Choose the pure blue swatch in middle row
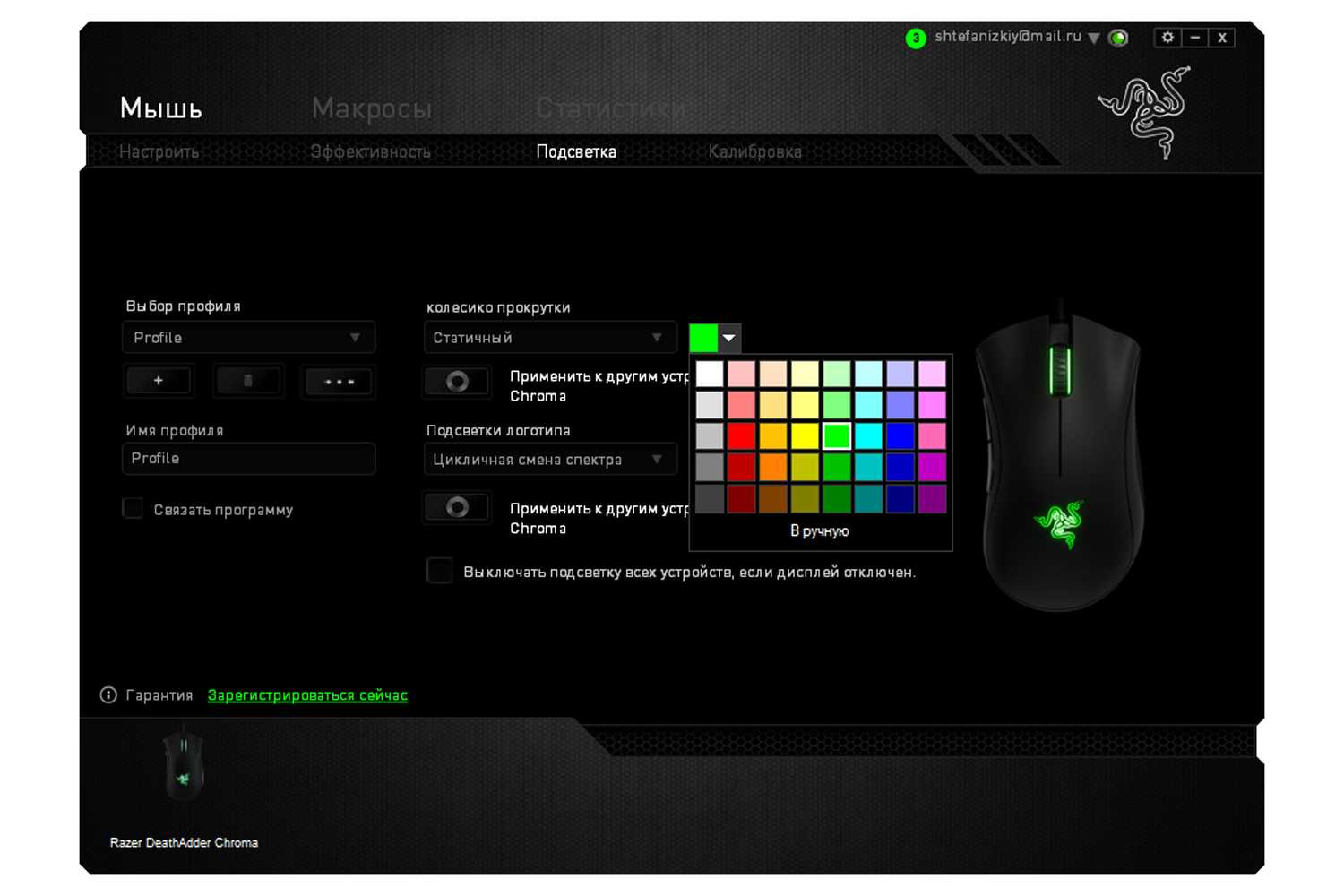 tap(900, 436)
